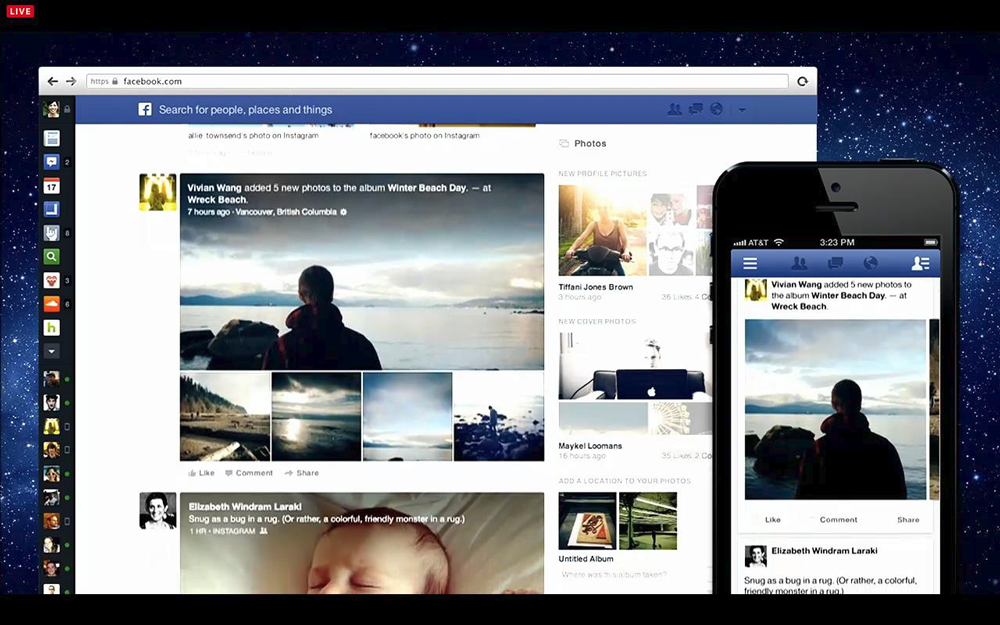Tap the hamburger menu icon on the phone
This screenshot has width=1000, height=625.
coord(749,263)
